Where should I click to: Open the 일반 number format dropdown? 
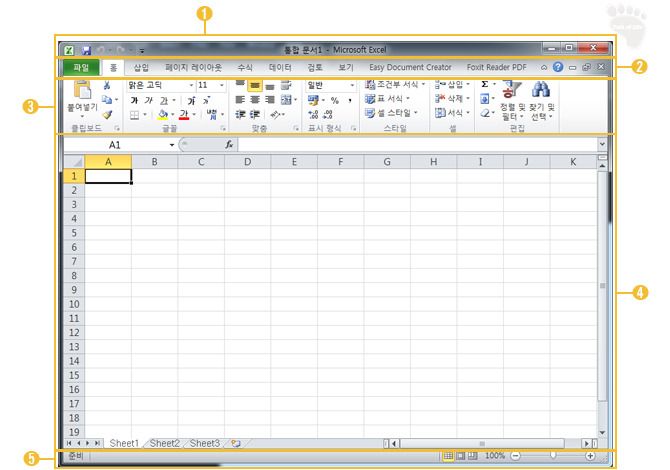coord(352,85)
